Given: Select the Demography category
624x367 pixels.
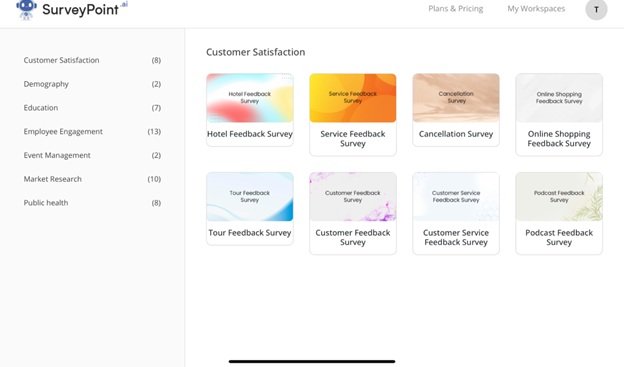Looking at the screenshot, I should click(x=92, y=84).
